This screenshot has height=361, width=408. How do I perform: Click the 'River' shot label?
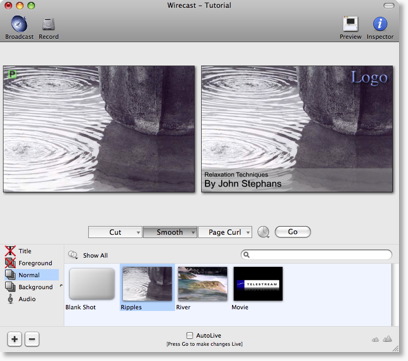(x=183, y=307)
